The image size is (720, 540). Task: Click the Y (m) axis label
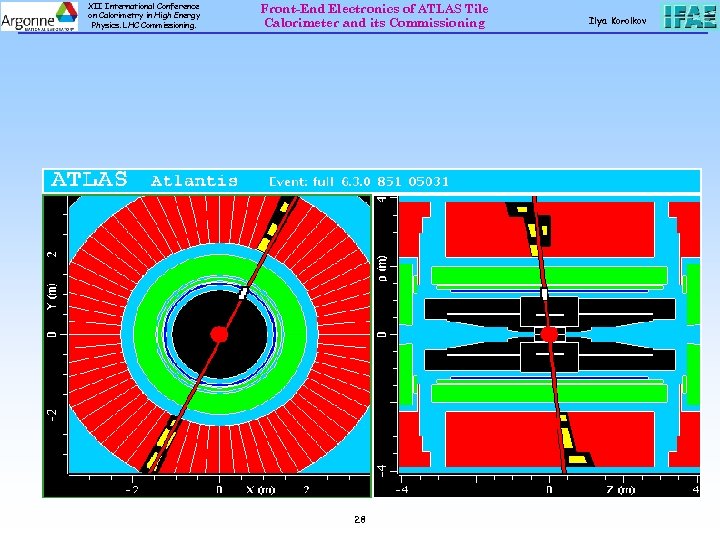pyautogui.click(x=52, y=296)
